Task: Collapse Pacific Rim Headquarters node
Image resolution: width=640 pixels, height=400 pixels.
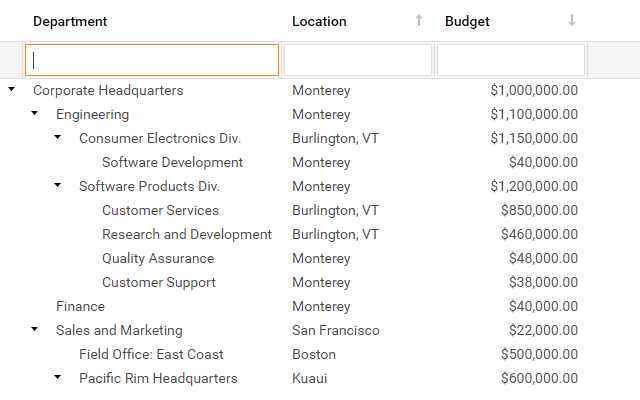Action: coord(57,378)
